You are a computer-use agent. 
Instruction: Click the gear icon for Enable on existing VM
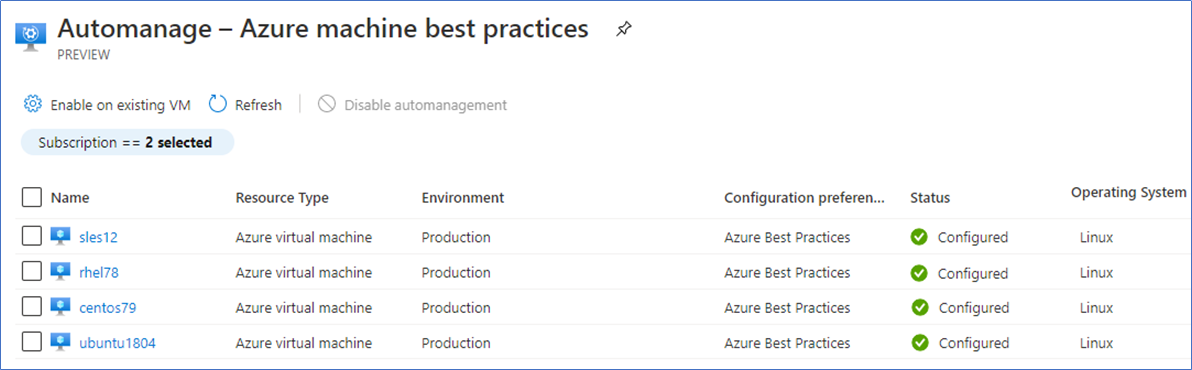click(32, 104)
